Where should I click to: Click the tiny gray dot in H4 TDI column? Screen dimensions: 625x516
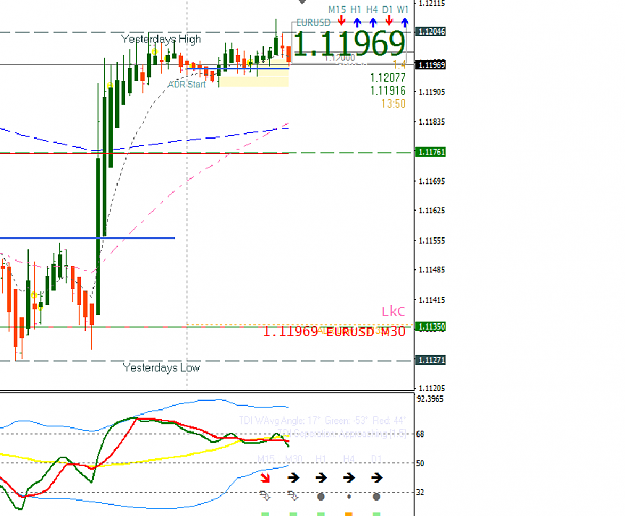(x=349, y=496)
